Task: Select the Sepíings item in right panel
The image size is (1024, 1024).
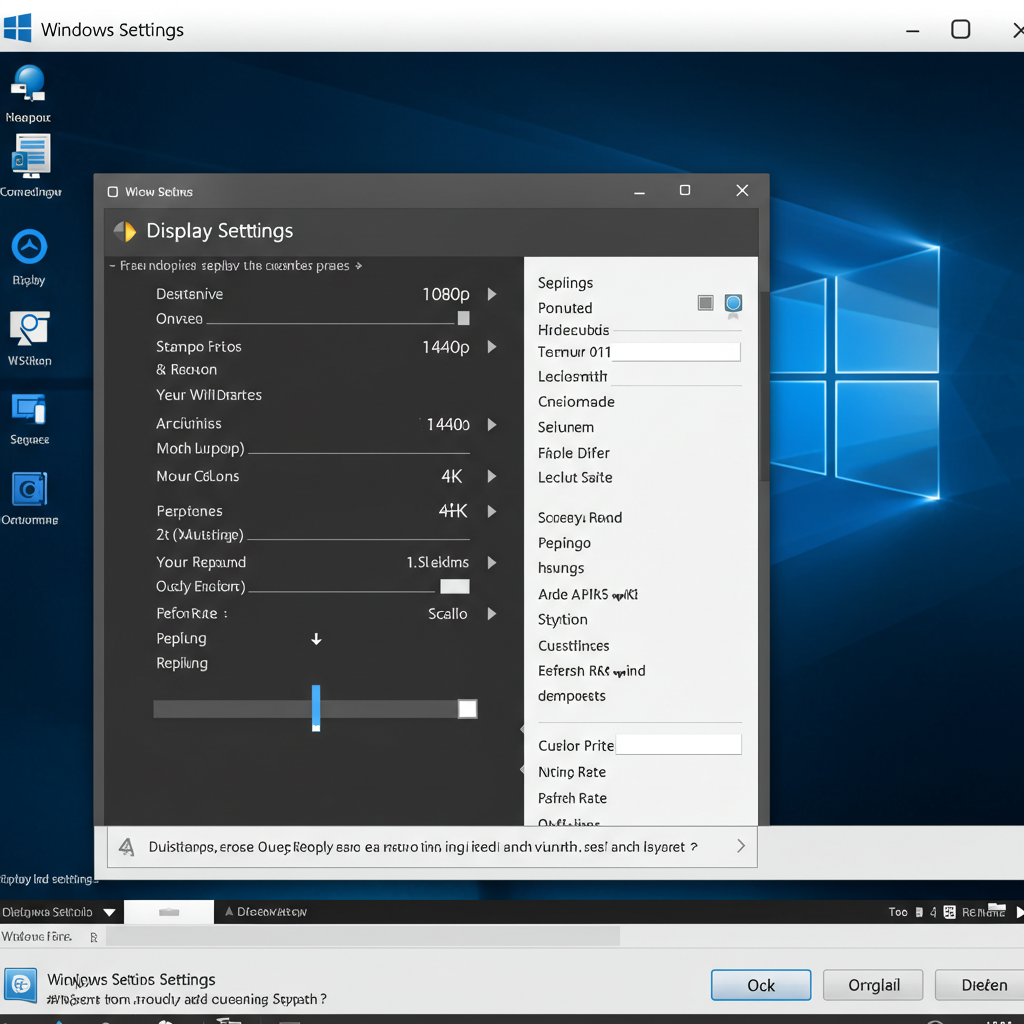Action: pyautogui.click(x=565, y=283)
